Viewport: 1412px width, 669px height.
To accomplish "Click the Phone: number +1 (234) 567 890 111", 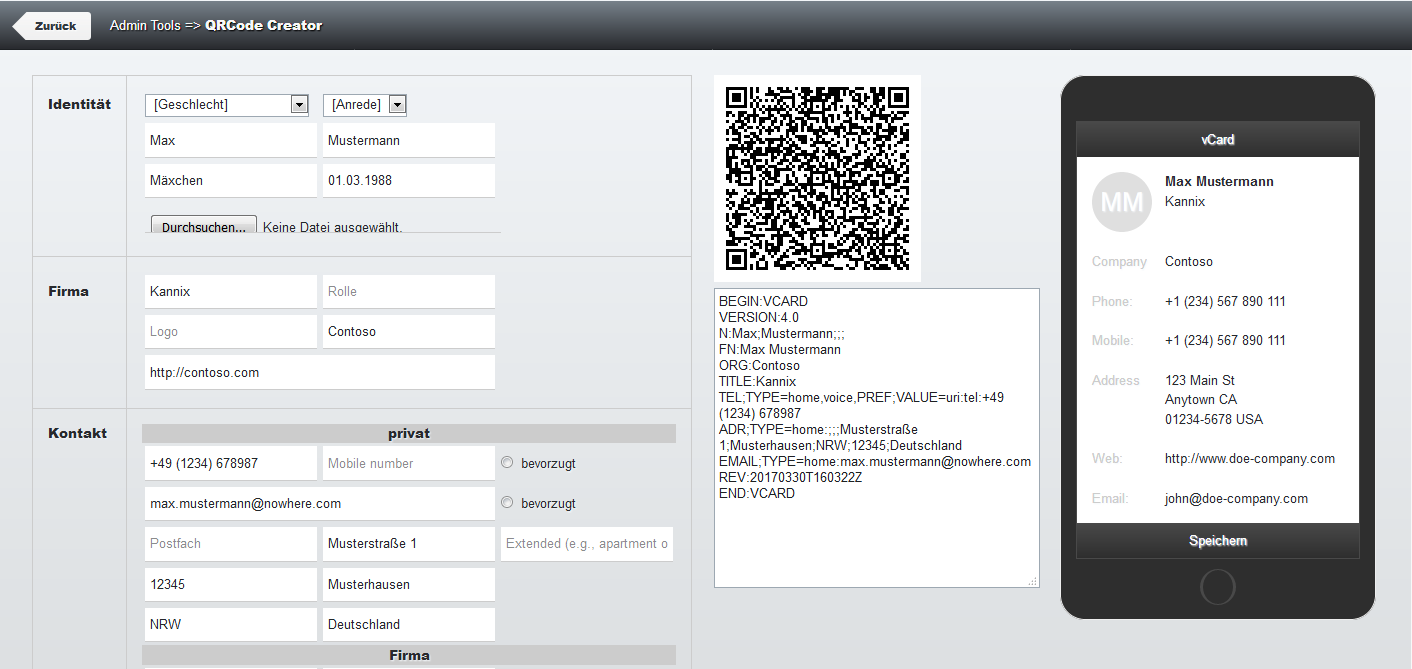I will [1225, 302].
